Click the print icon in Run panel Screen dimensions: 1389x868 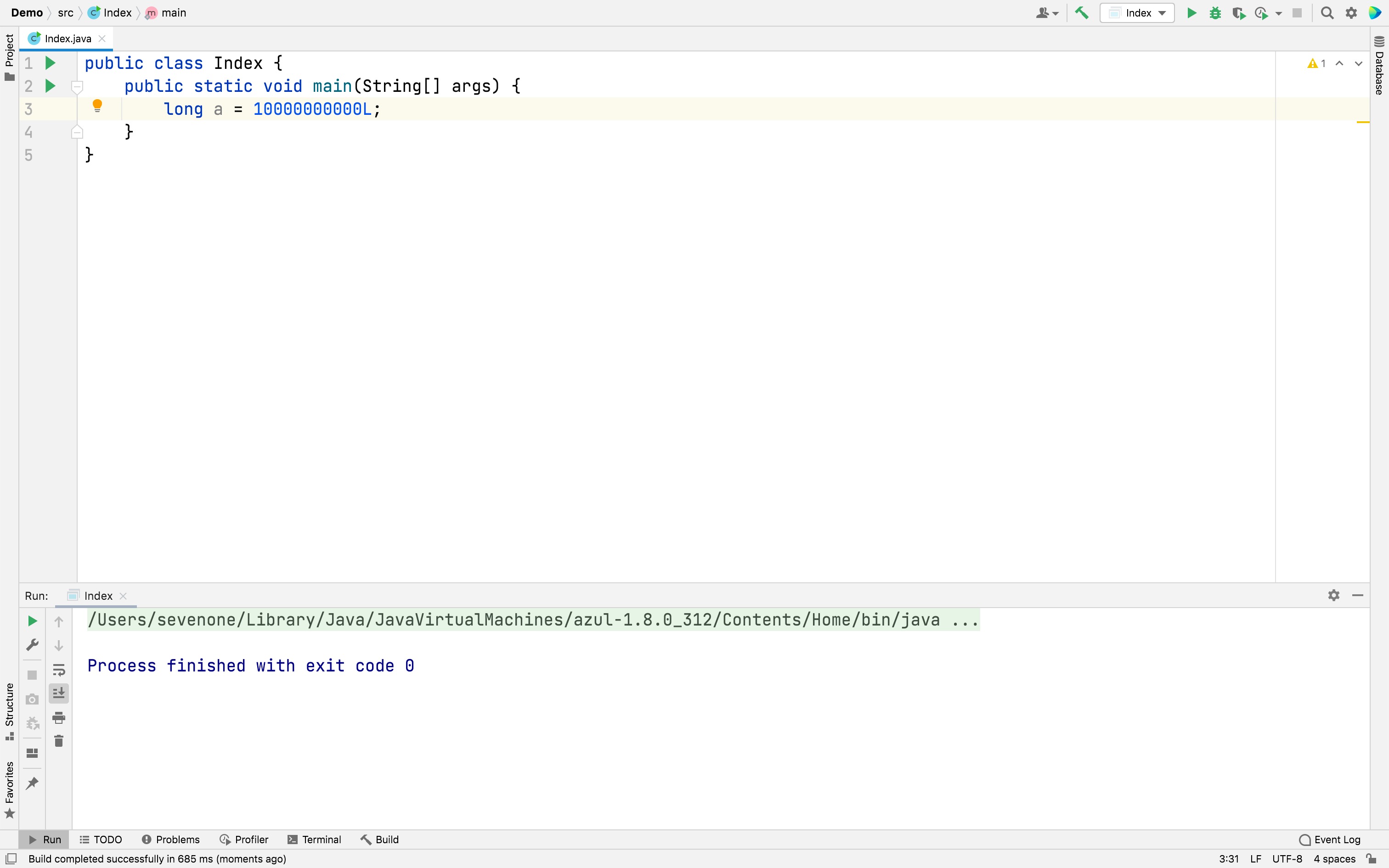(x=58, y=717)
